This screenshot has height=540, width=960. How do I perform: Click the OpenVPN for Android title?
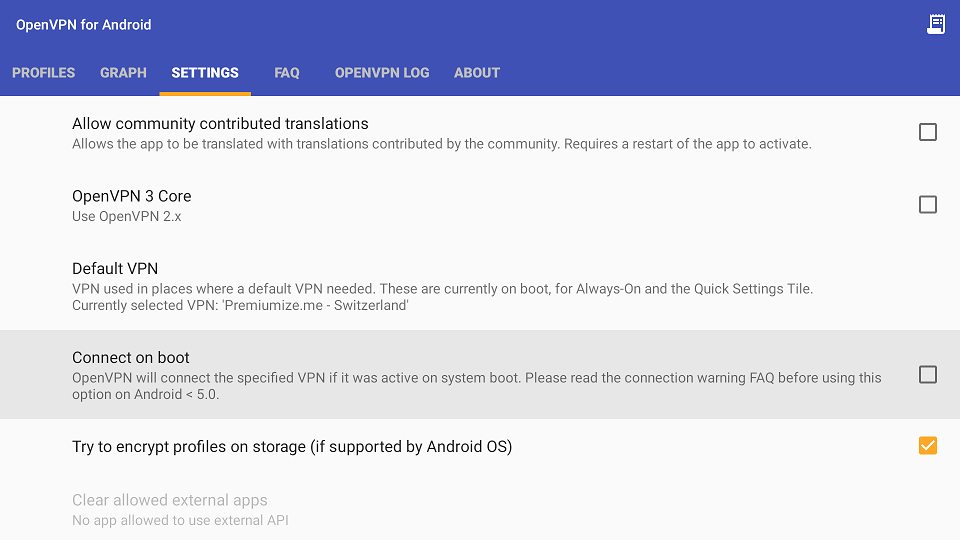83,25
